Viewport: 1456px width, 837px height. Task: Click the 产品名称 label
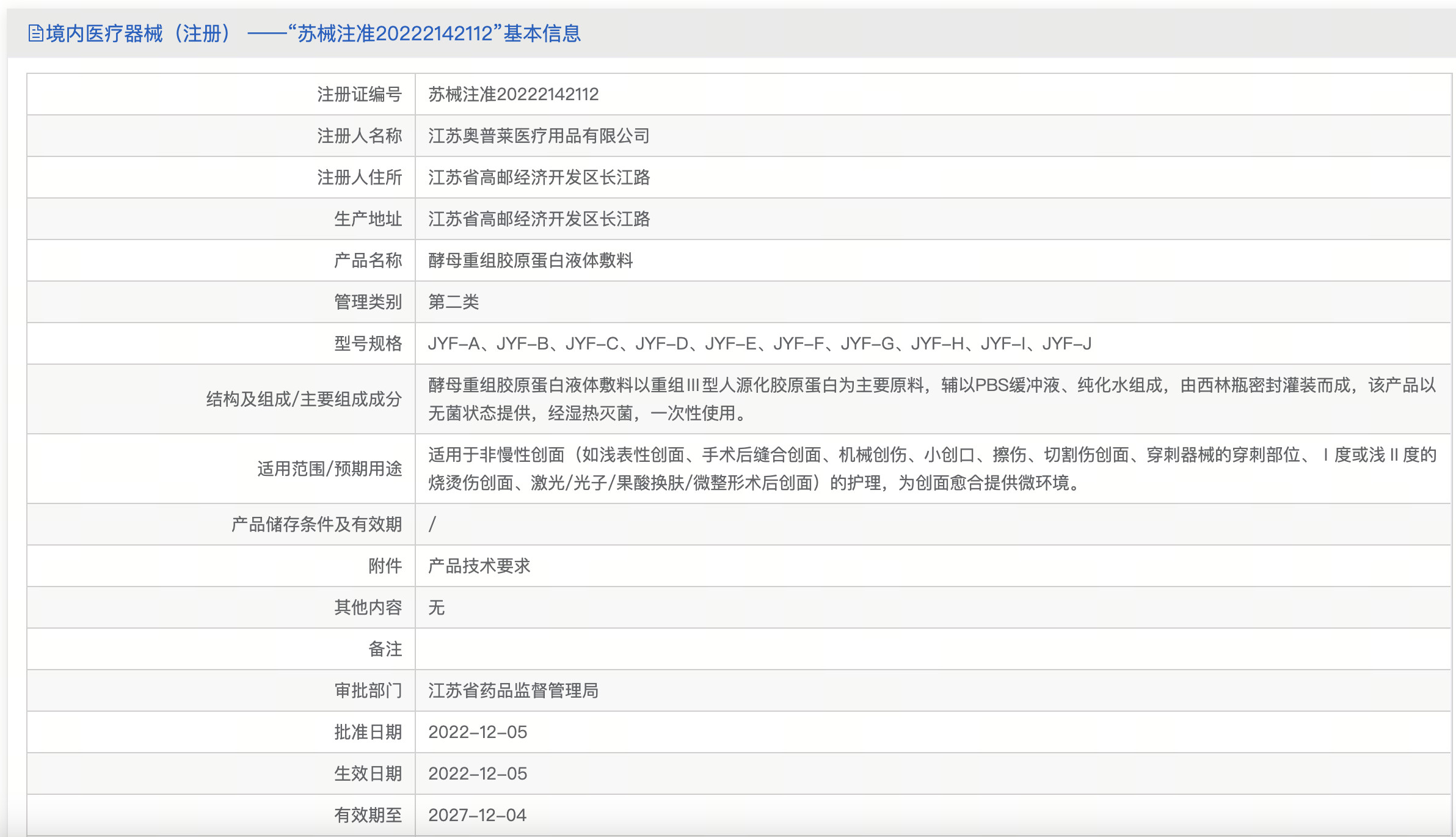(x=368, y=260)
